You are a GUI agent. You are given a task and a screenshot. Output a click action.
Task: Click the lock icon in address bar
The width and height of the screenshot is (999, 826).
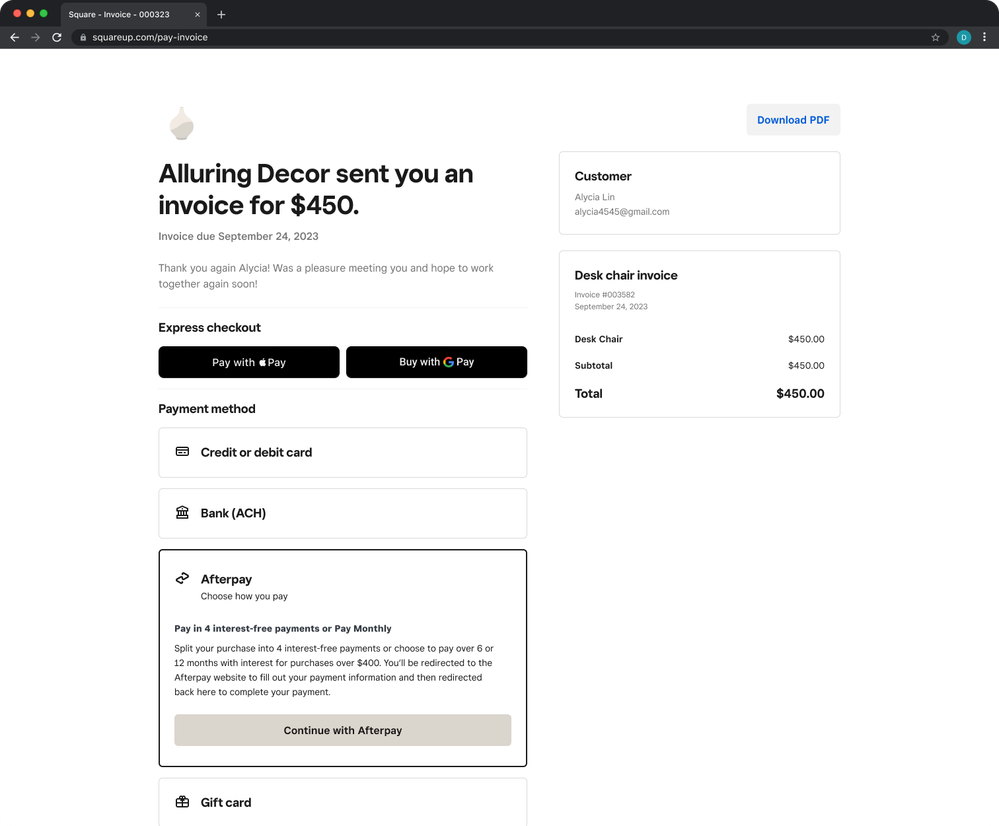[83, 37]
